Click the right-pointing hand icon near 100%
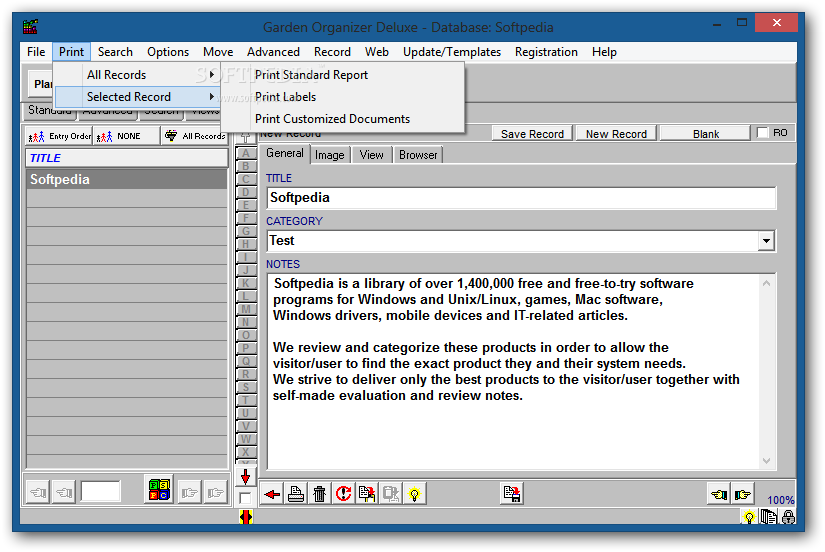This screenshot has height=552, width=825. tap(743, 494)
